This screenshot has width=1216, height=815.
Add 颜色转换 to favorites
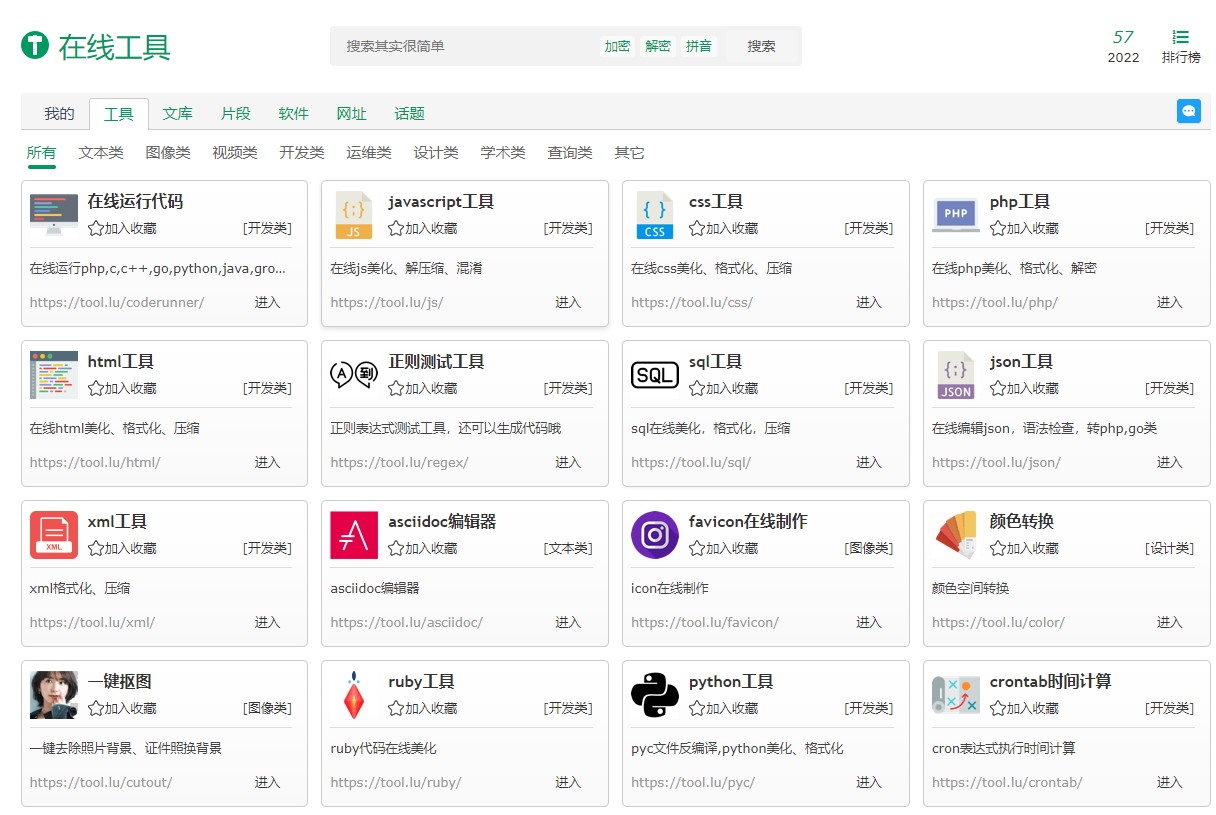[1024, 548]
